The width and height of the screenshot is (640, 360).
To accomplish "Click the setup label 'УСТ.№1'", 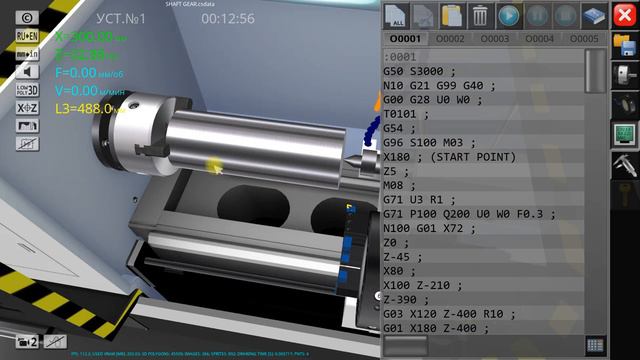I will [120, 18].
